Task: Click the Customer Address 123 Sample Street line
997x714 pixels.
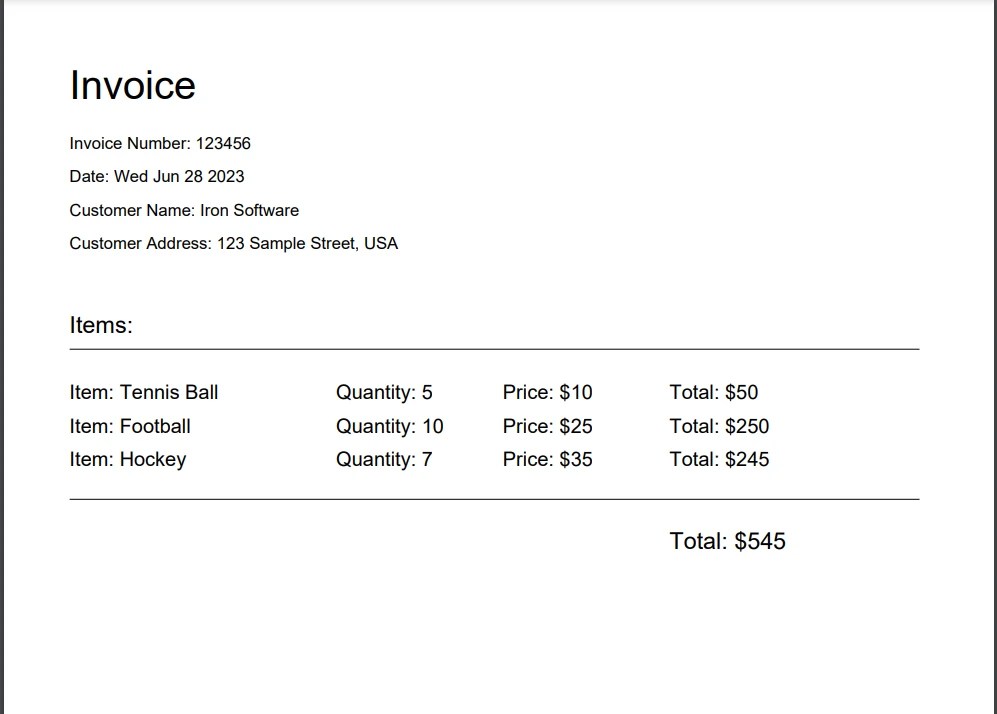Action: click(233, 243)
